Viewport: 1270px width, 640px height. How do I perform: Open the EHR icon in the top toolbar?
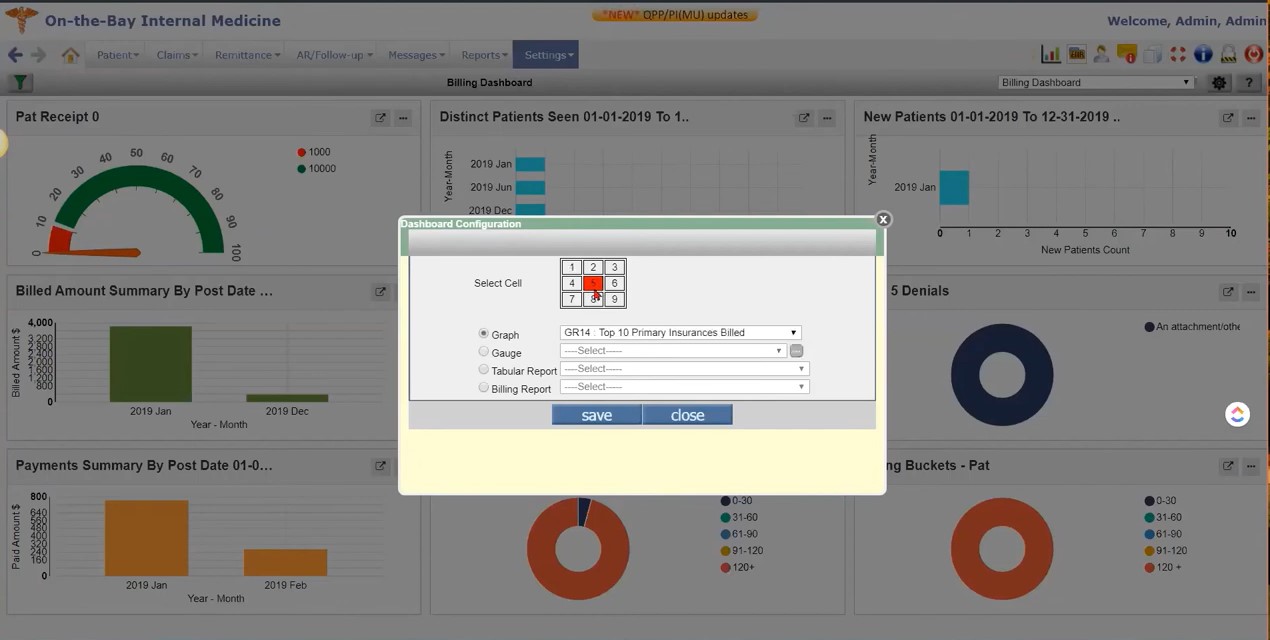click(1077, 55)
